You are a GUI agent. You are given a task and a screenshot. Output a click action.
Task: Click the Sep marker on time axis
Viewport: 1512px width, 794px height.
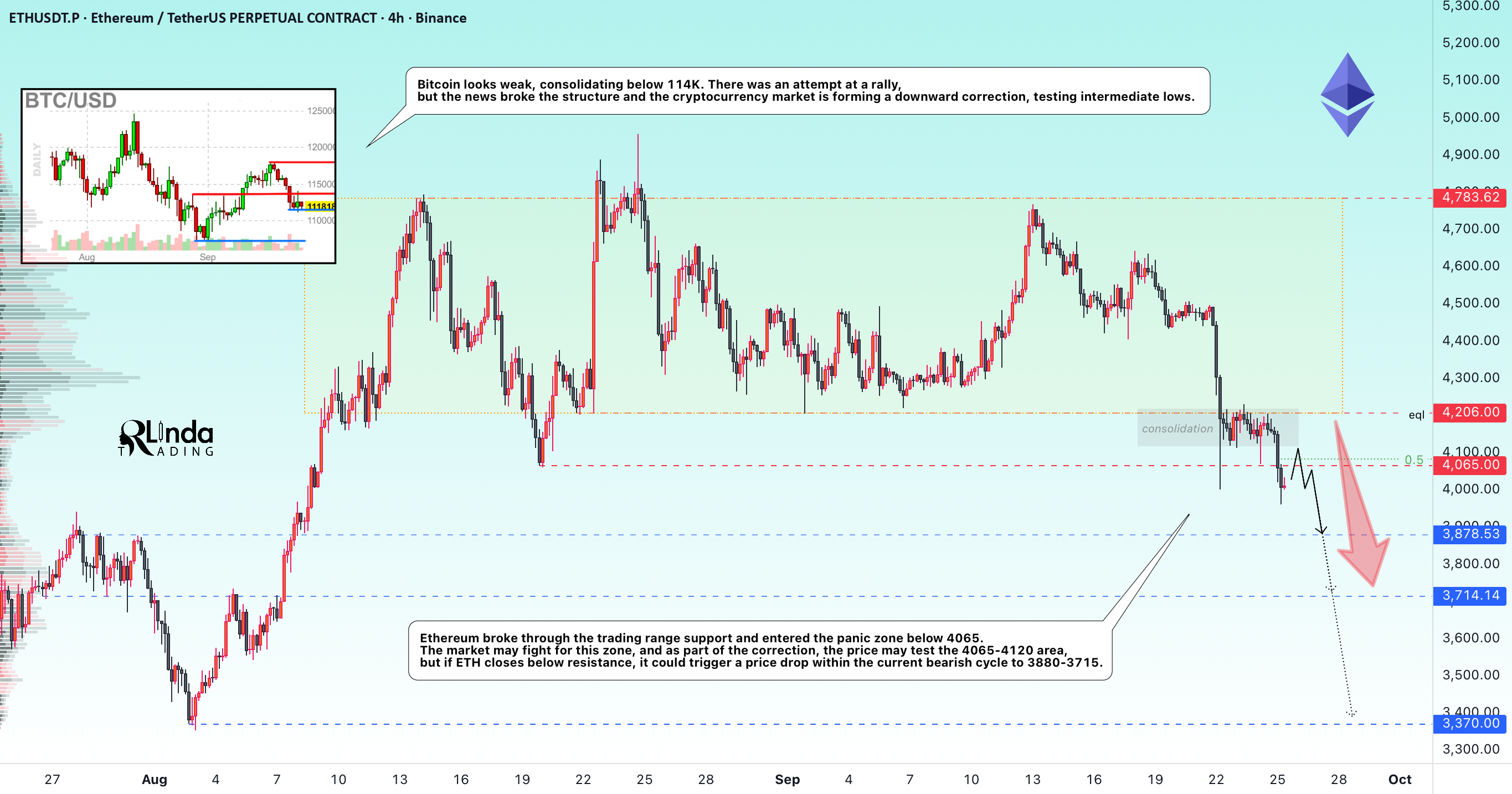click(x=787, y=780)
